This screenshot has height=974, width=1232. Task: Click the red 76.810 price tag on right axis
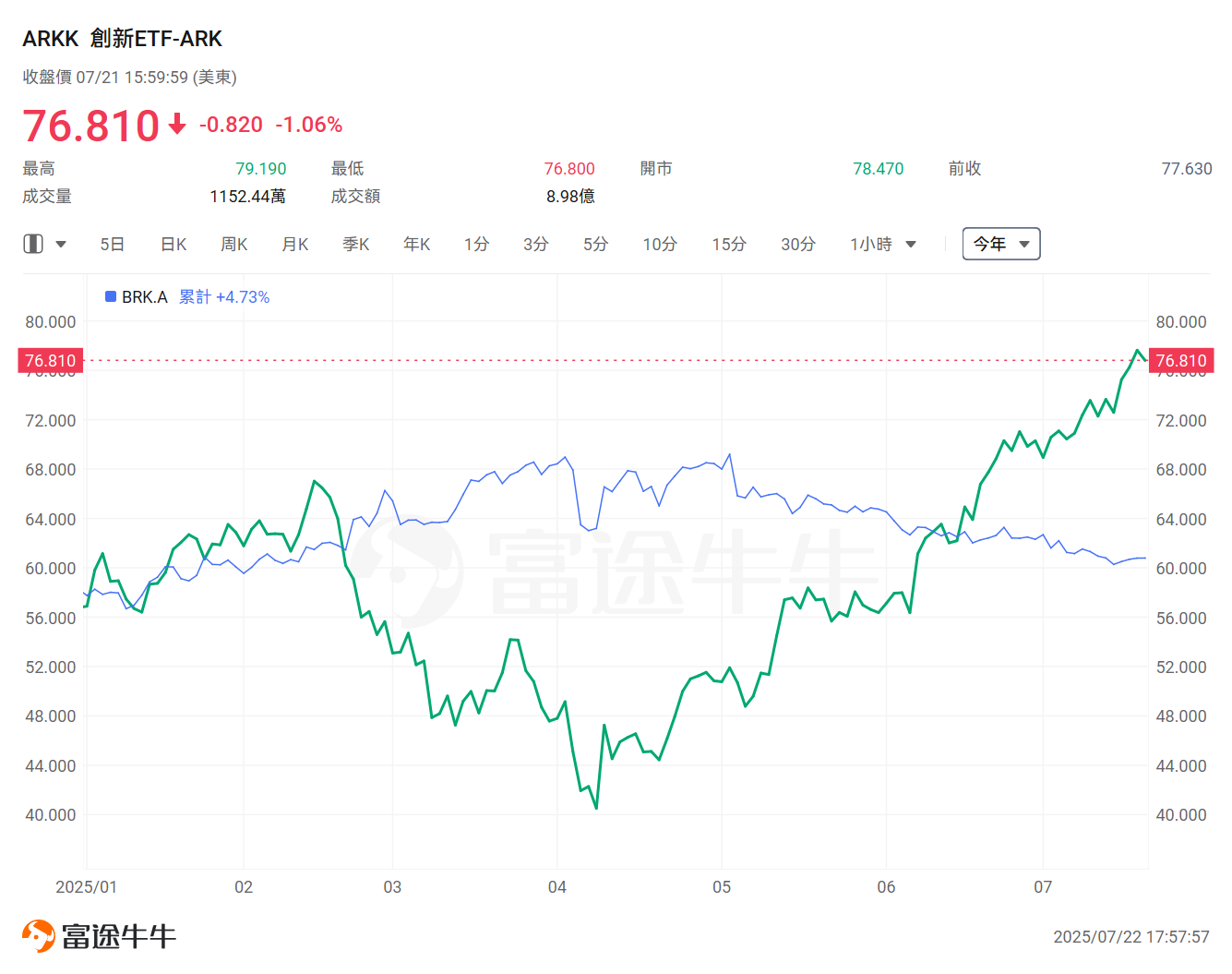(x=1181, y=360)
